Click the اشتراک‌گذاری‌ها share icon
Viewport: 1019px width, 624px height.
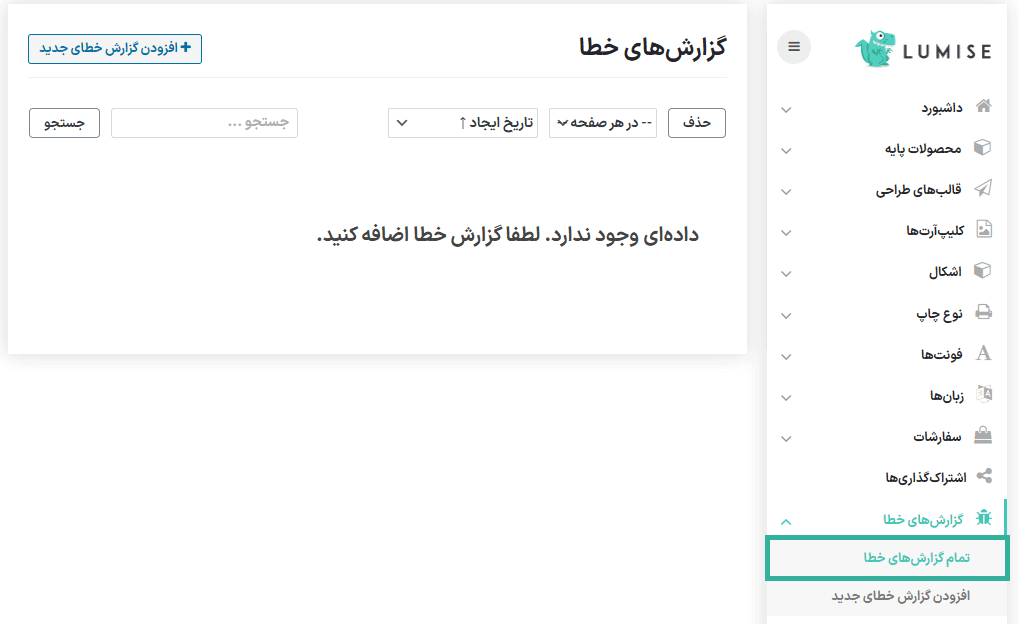coord(984,476)
